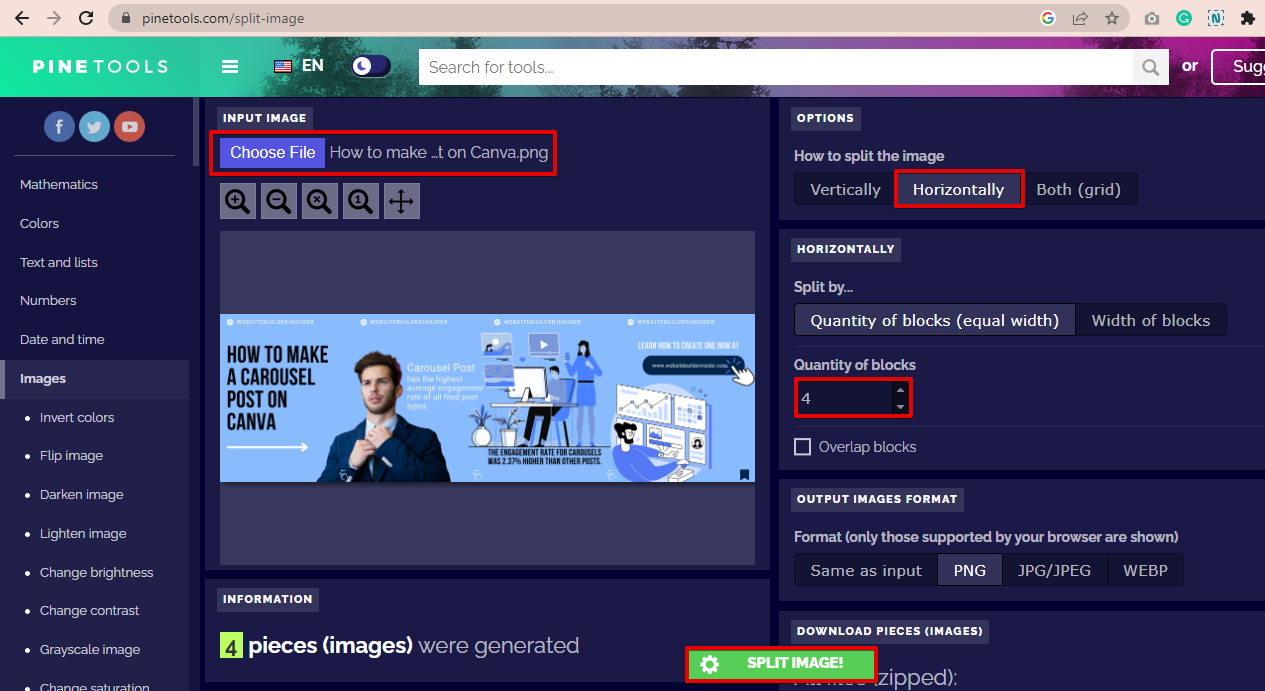Go back with browser back arrow
The image size is (1265, 691).
[22, 18]
